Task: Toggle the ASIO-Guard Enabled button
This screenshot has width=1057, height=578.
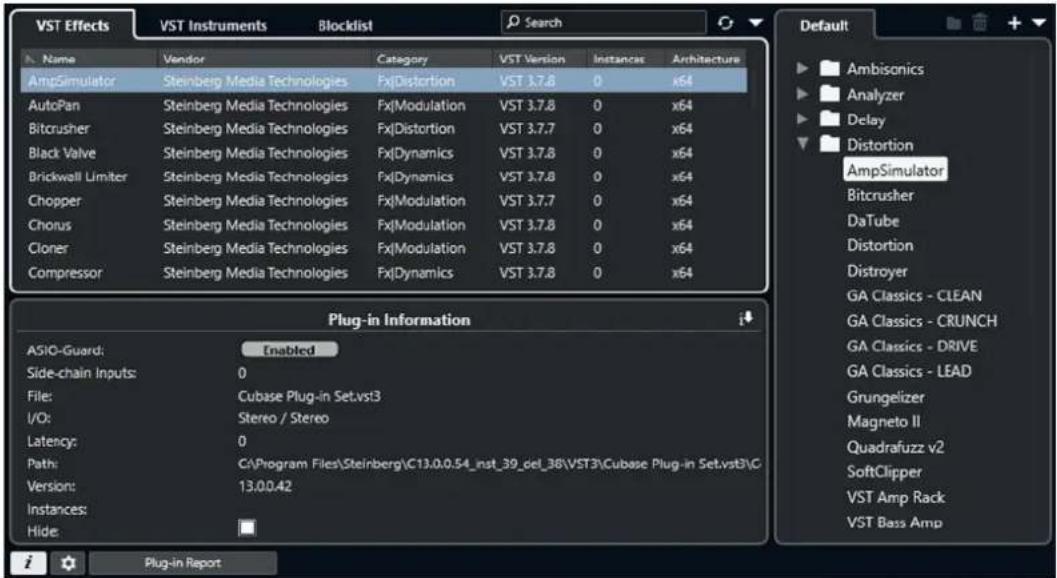Action: [289, 350]
